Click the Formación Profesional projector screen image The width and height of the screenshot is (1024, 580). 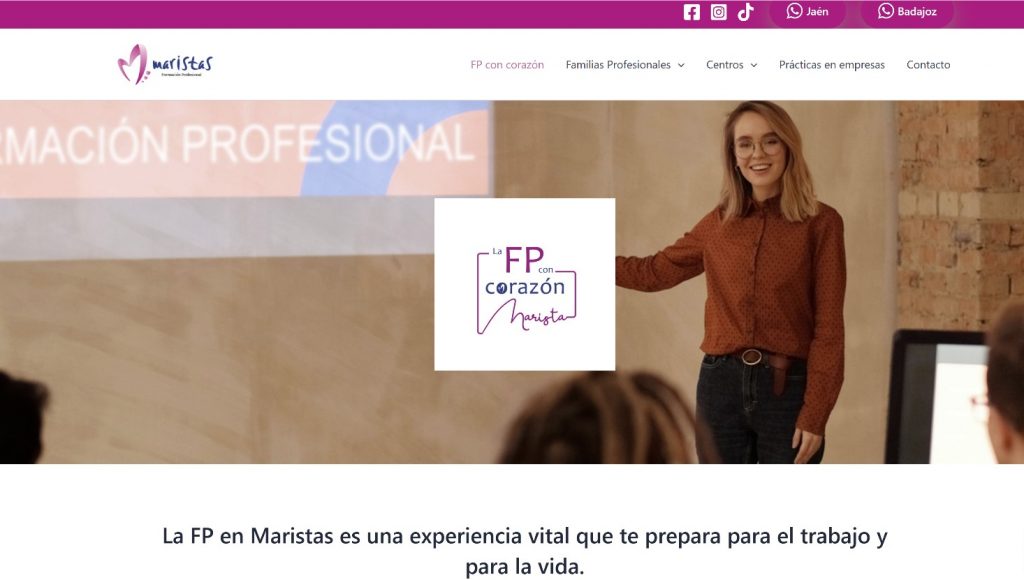pyautogui.click(x=245, y=148)
